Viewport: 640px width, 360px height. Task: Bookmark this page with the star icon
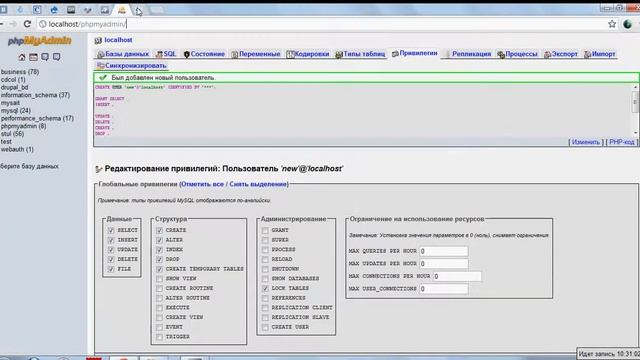pos(612,24)
